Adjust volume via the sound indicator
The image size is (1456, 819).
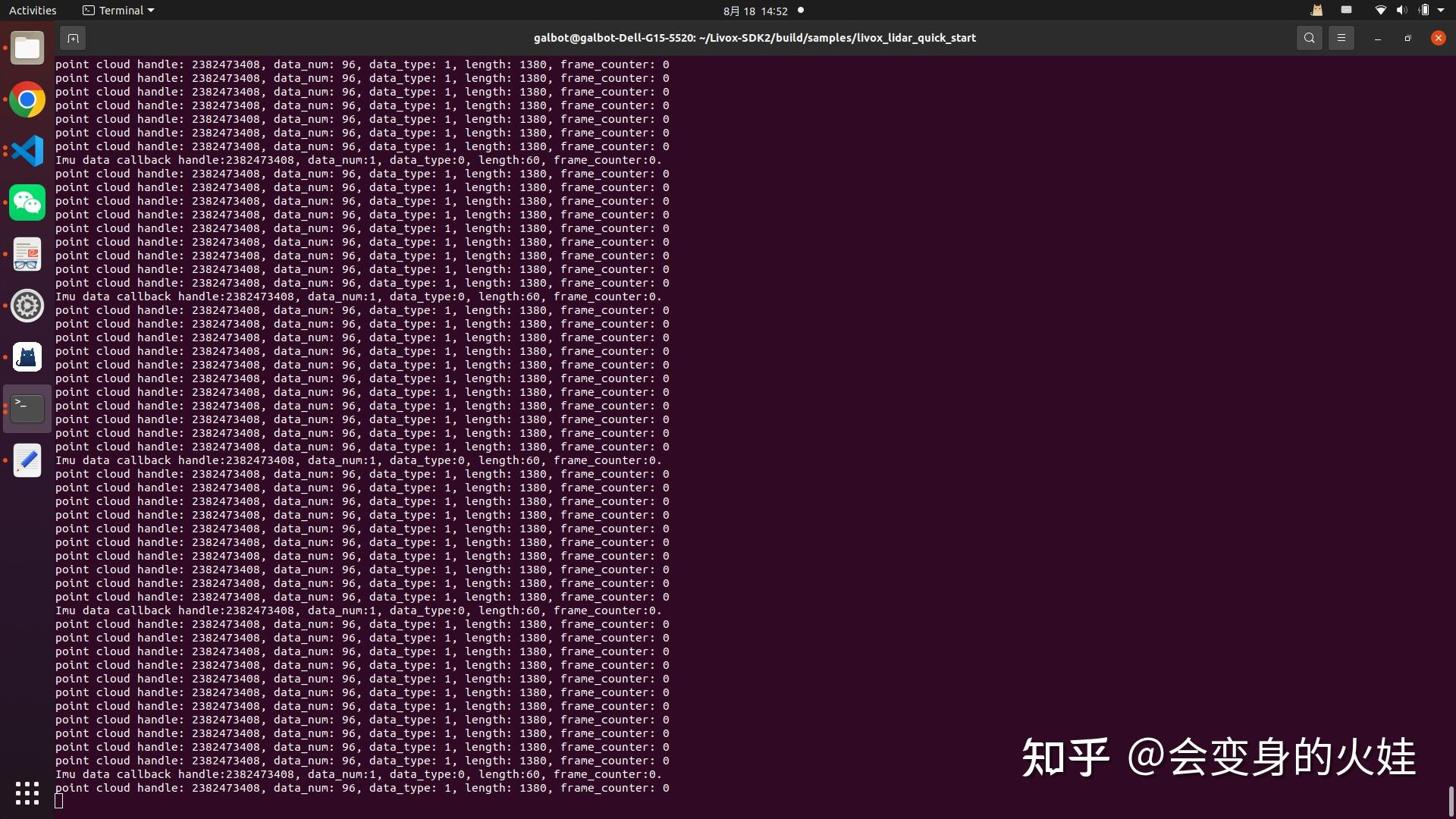coord(1401,10)
